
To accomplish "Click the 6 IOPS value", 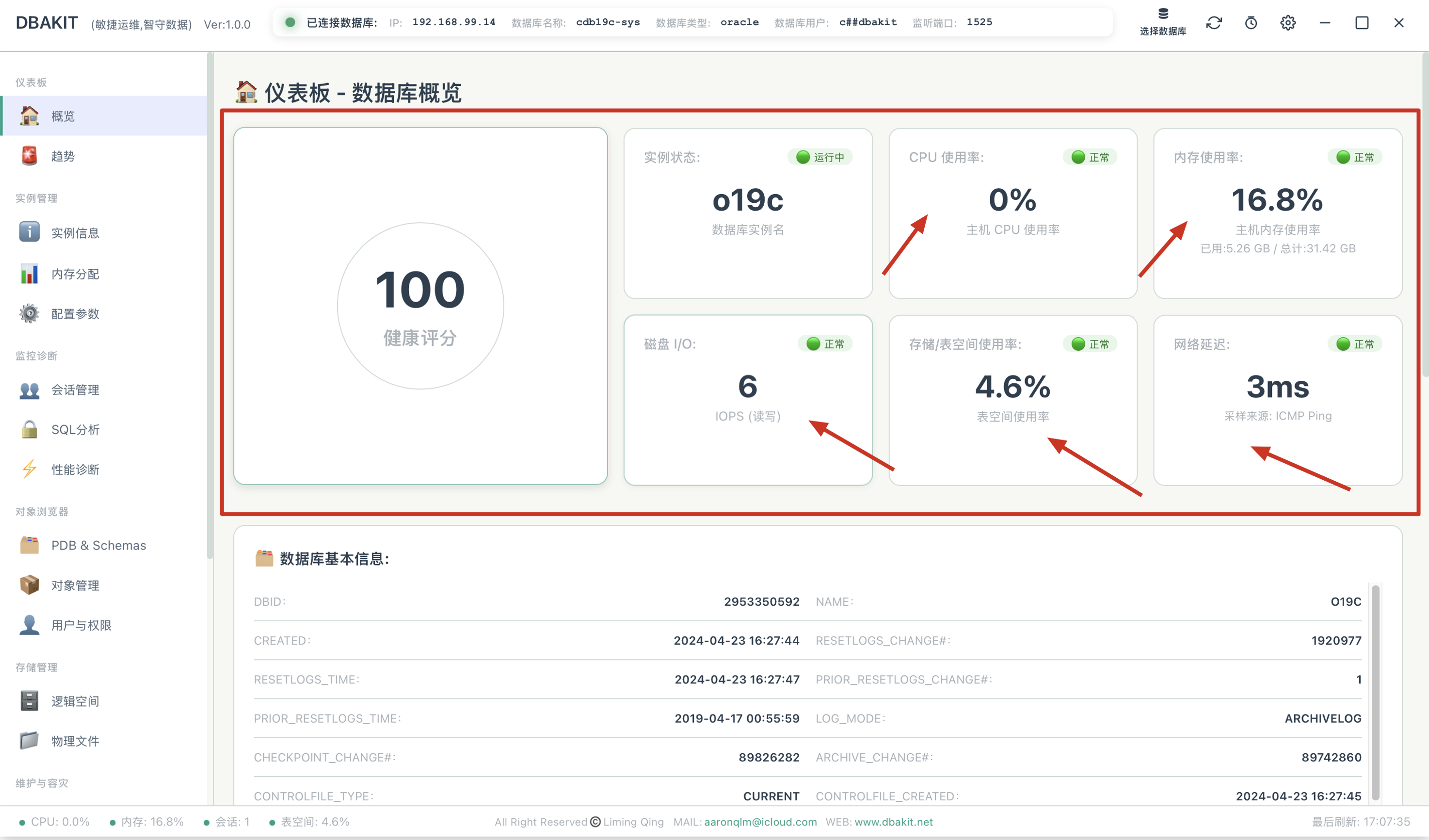I will [x=748, y=386].
